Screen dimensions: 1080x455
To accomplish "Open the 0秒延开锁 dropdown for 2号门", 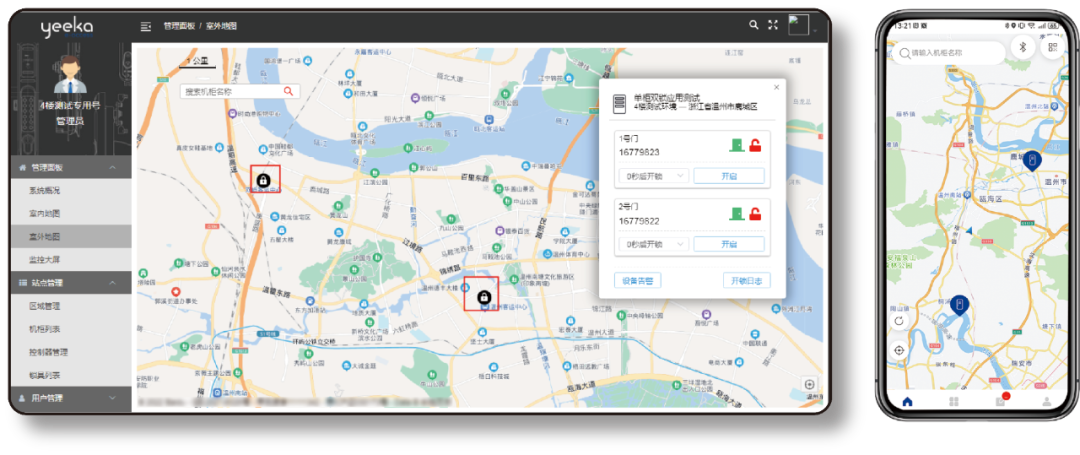I will [x=651, y=244].
